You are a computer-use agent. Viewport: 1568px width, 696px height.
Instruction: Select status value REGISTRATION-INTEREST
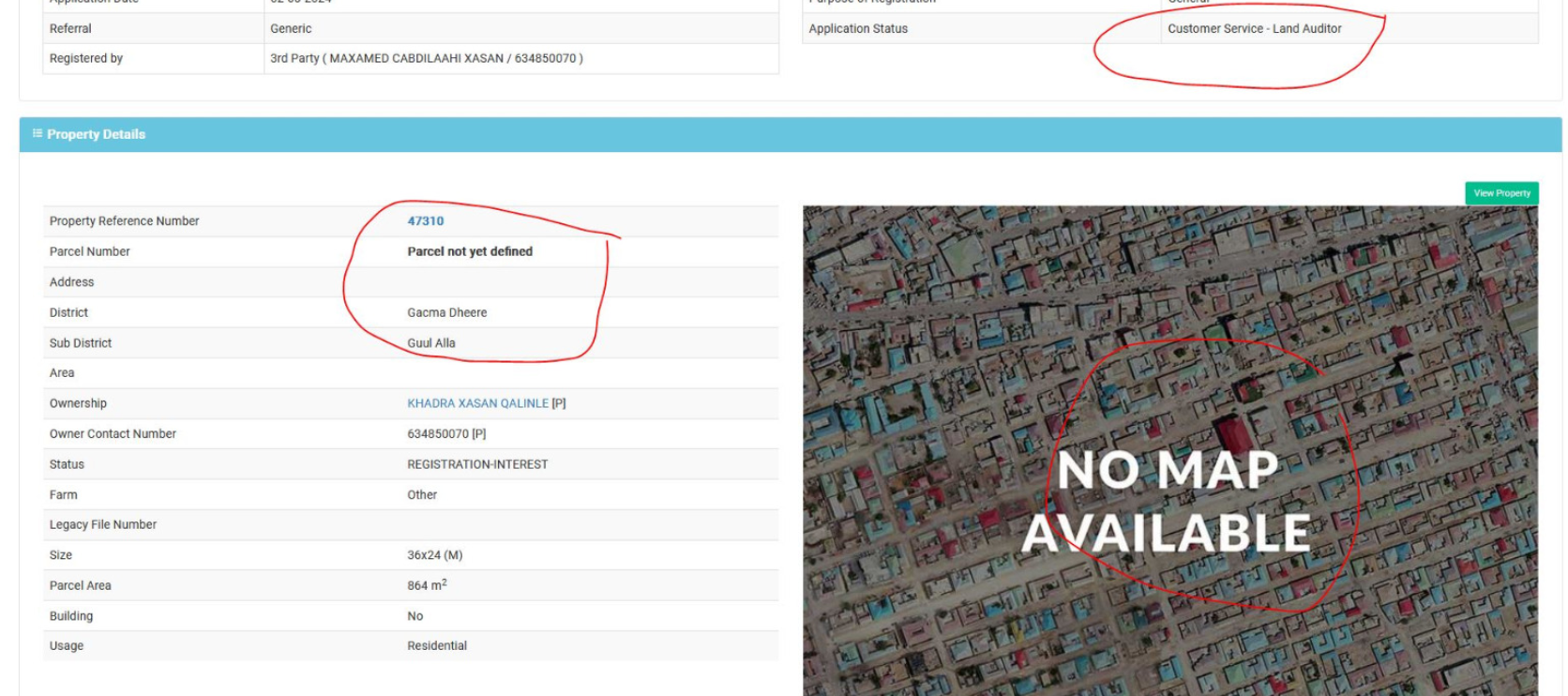[x=477, y=464]
